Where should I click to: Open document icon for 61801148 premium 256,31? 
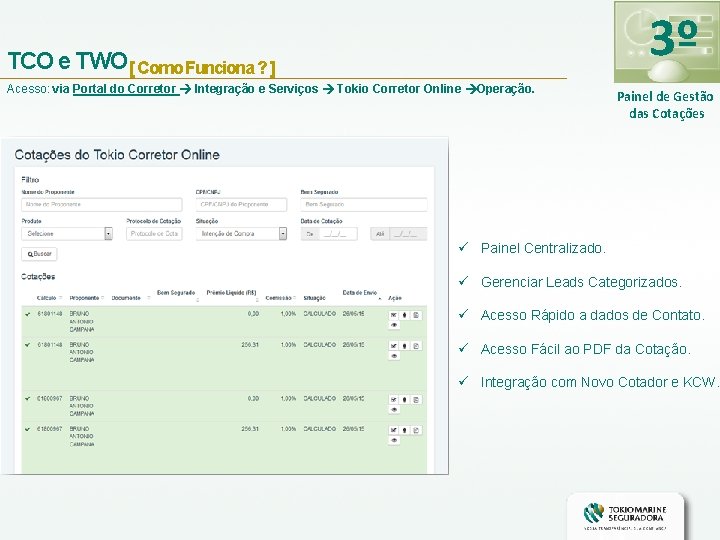416,346
